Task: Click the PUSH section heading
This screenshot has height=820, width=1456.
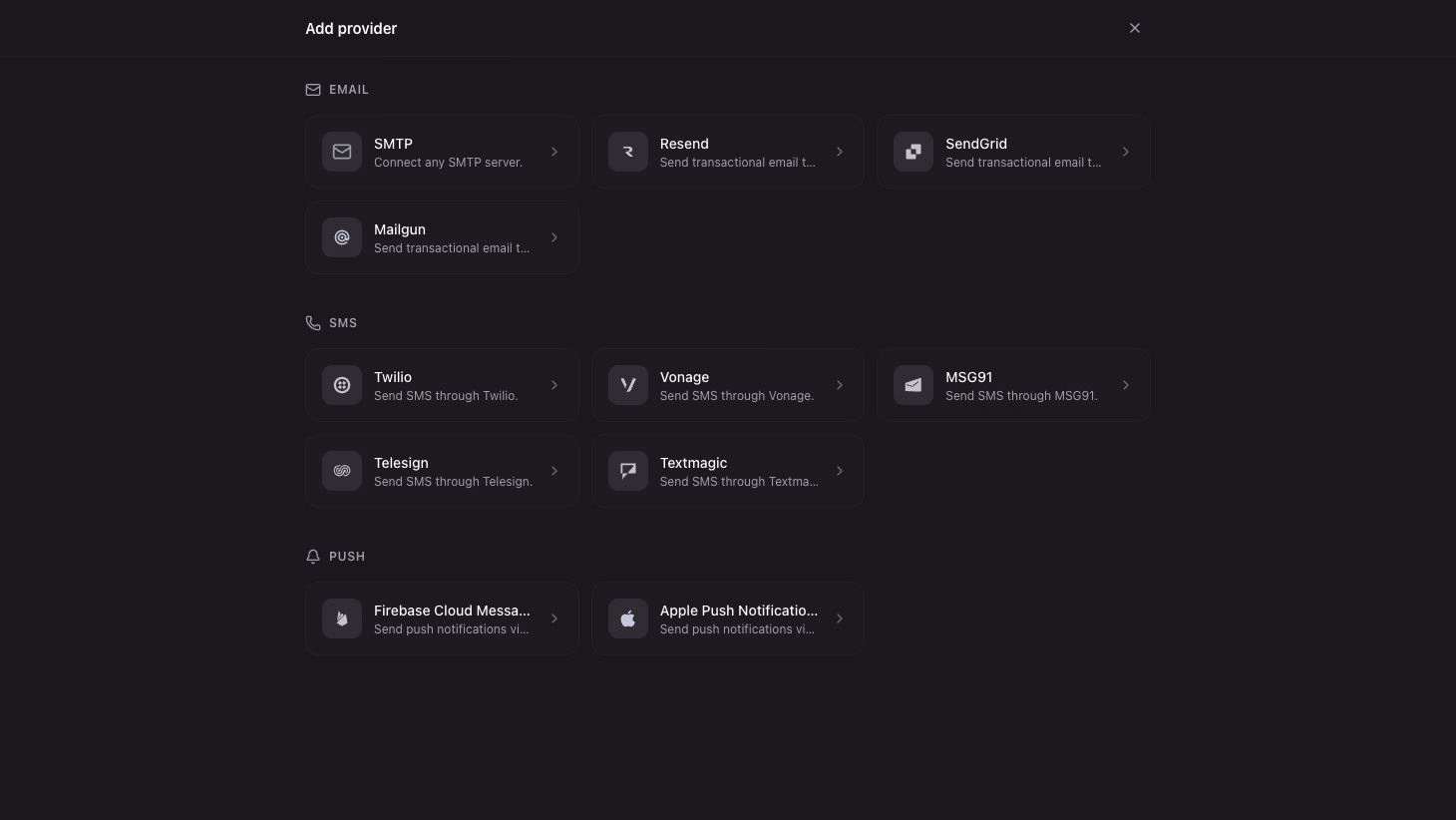Action: [x=347, y=557]
